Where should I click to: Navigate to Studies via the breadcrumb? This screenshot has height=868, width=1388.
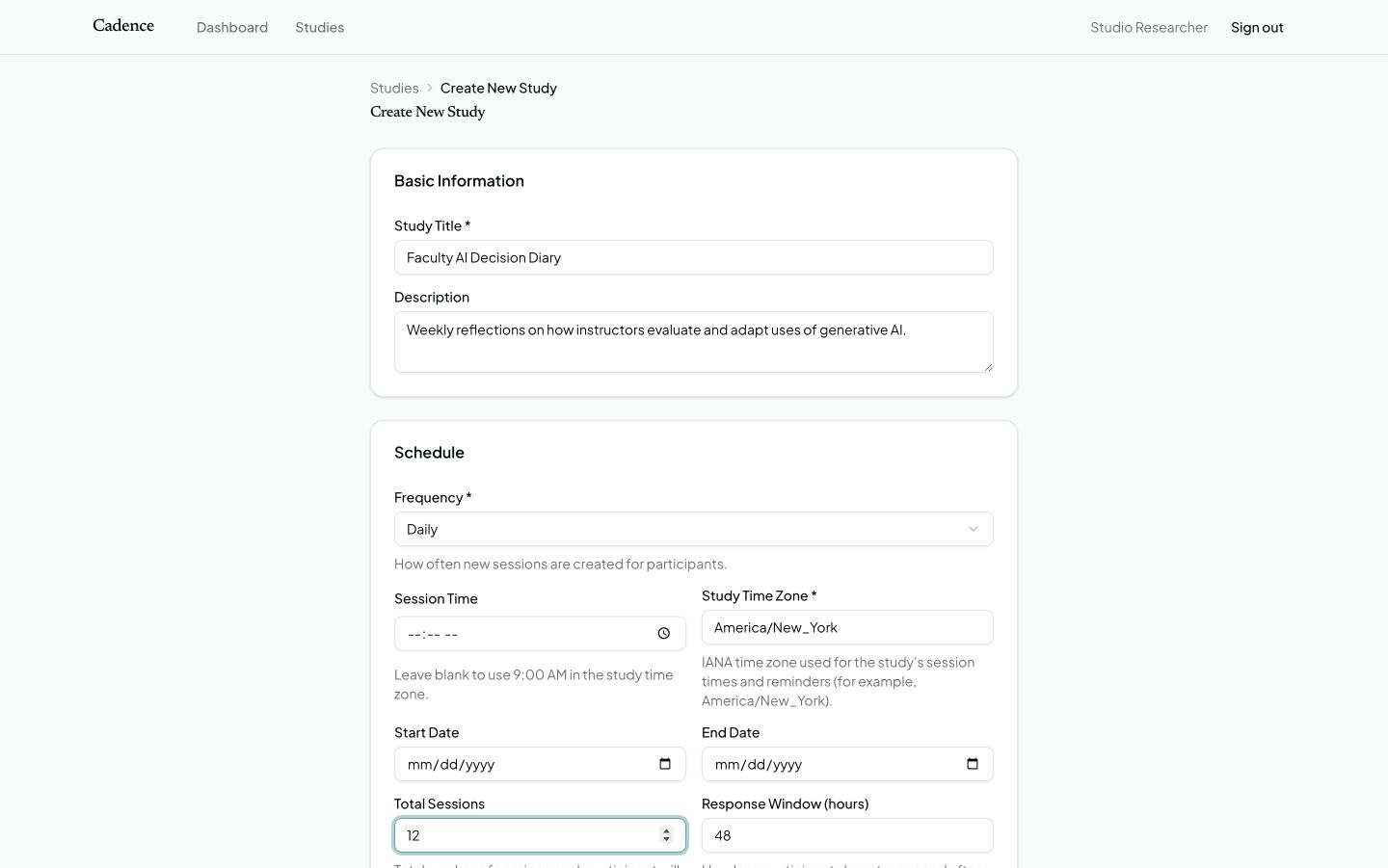[x=394, y=88]
